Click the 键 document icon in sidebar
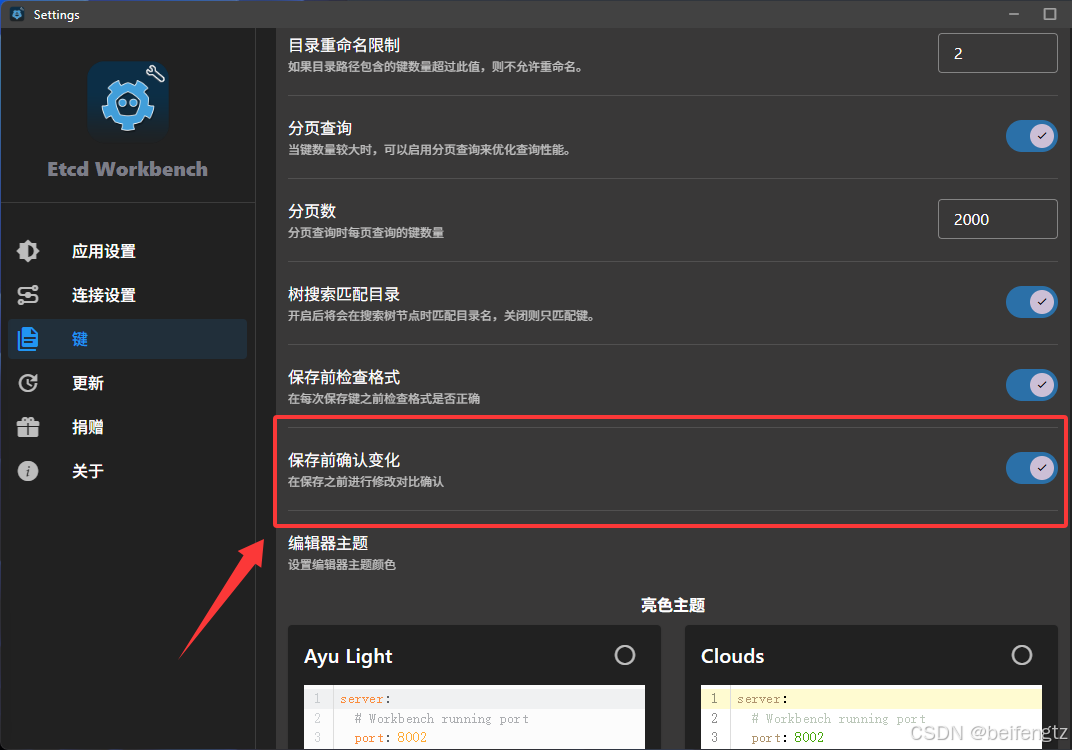The width and height of the screenshot is (1072, 750). (x=28, y=338)
